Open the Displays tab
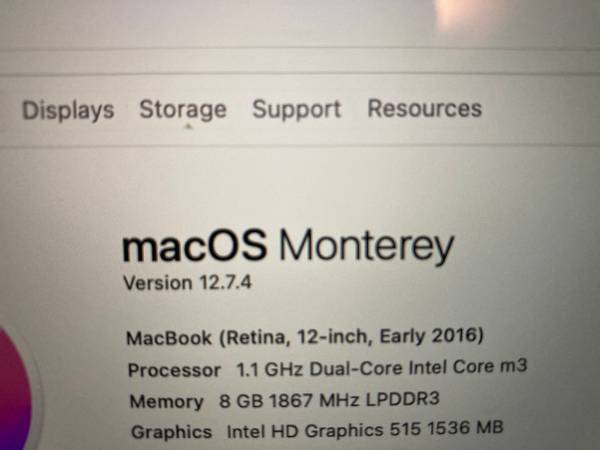 click(68, 110)
